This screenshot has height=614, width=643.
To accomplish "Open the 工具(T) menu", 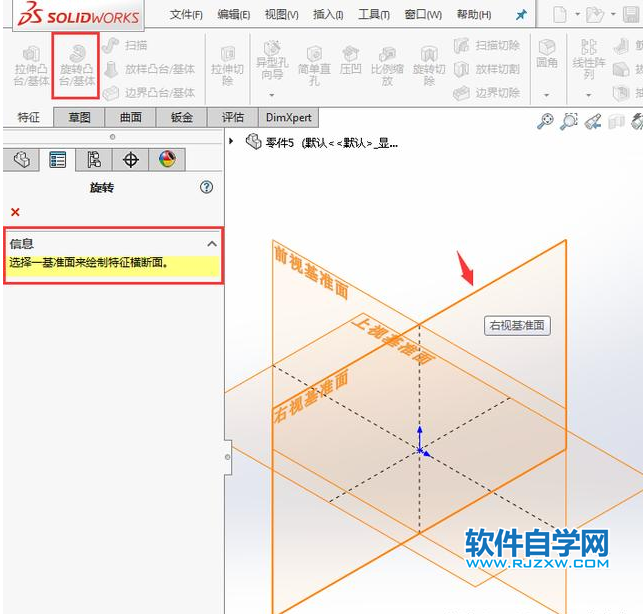I will click(x=374, y=15).
